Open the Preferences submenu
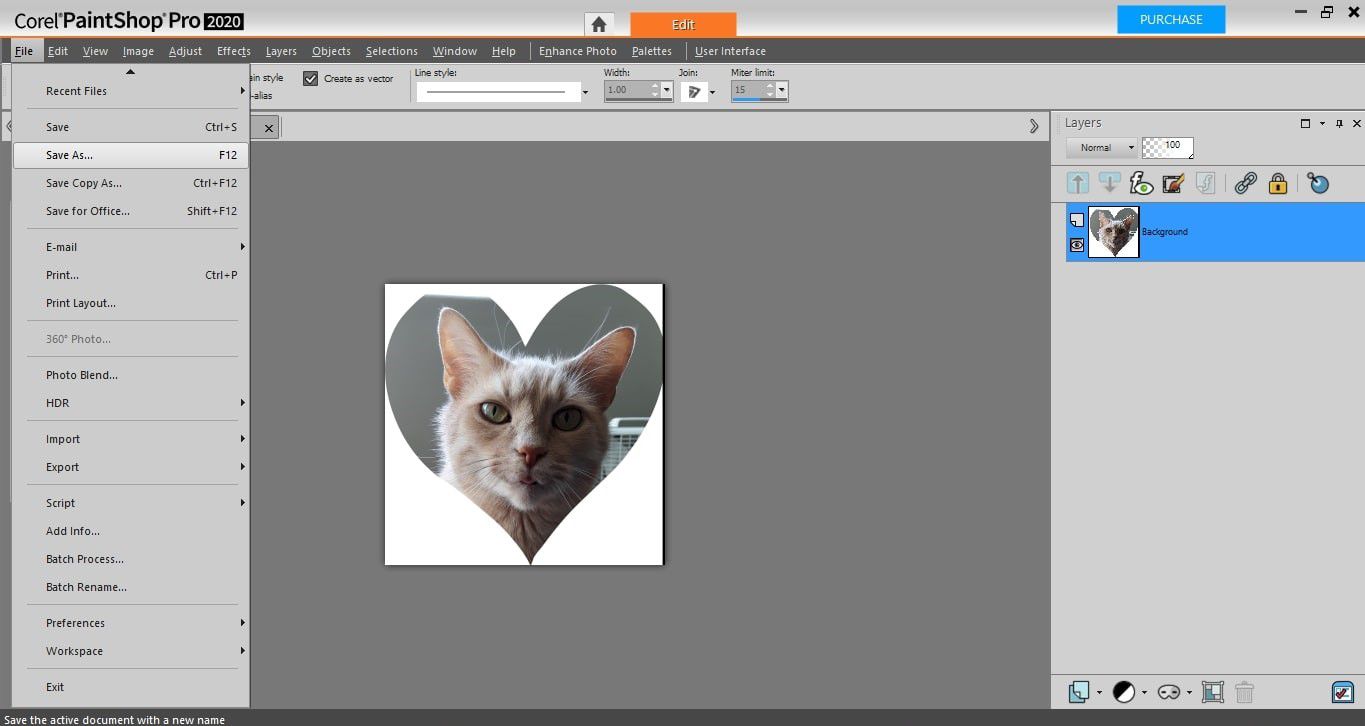1365x726 pixels. (130, 623)
